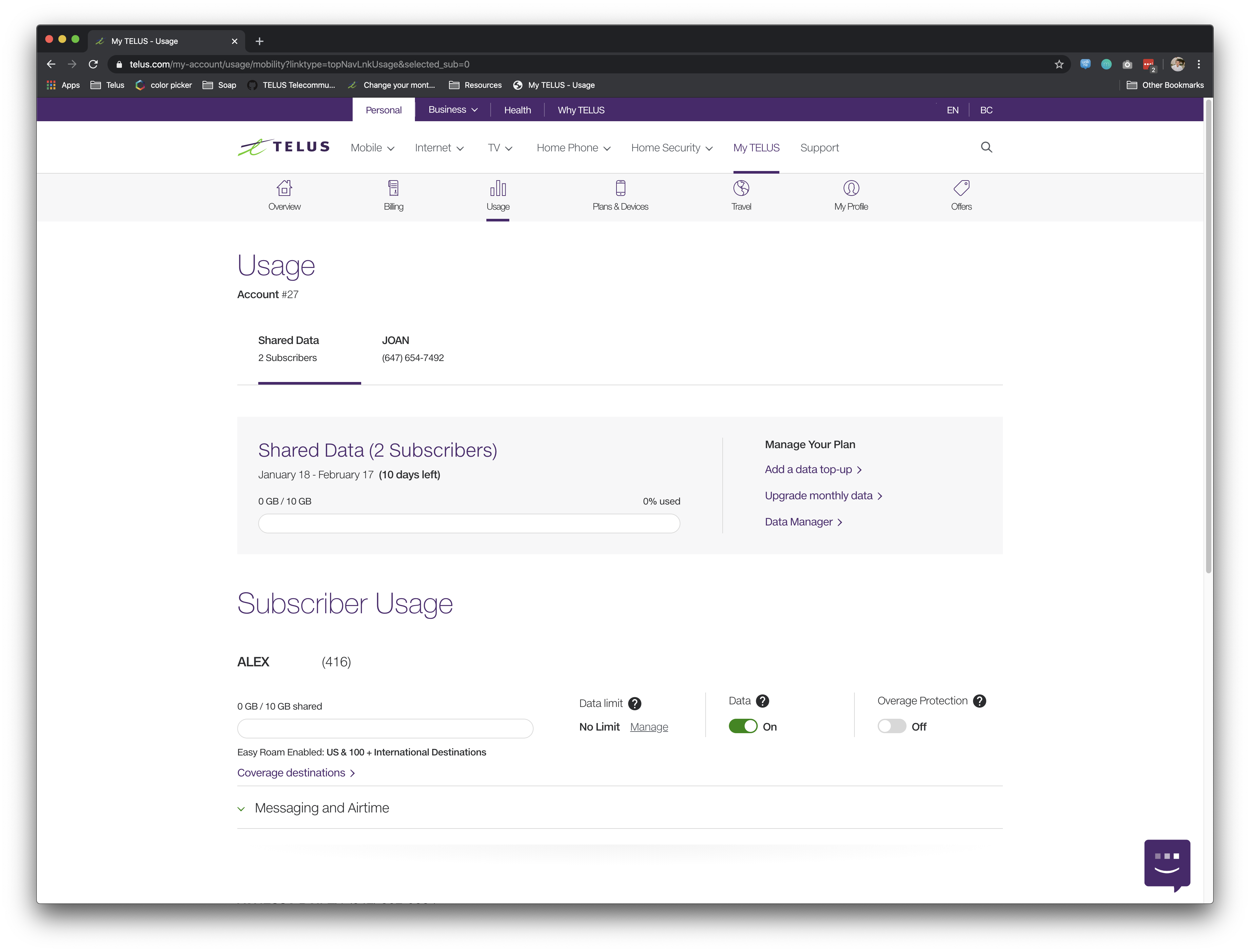Click Upgrade monthly data link

pos(823,496)
